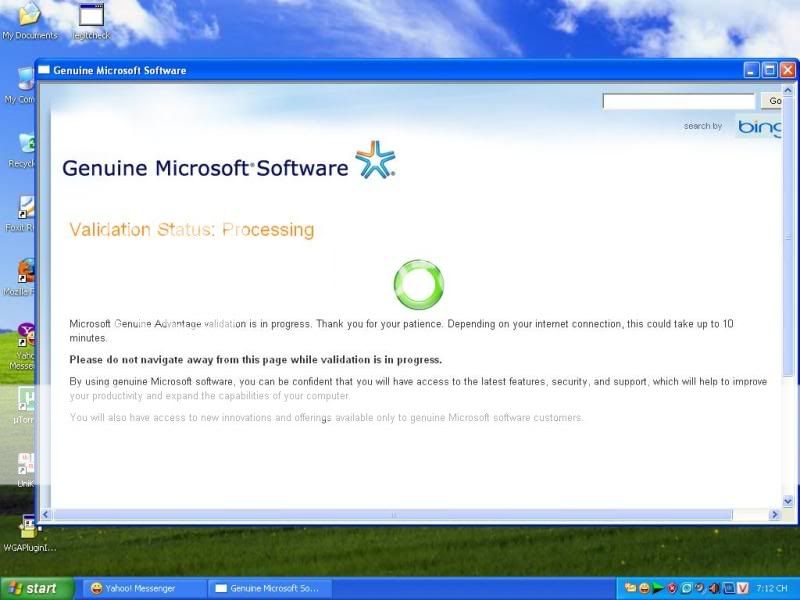800x600 pixels.
Task: Click the Genuine Microsoft Software star logo
Action: click(376, 160)
